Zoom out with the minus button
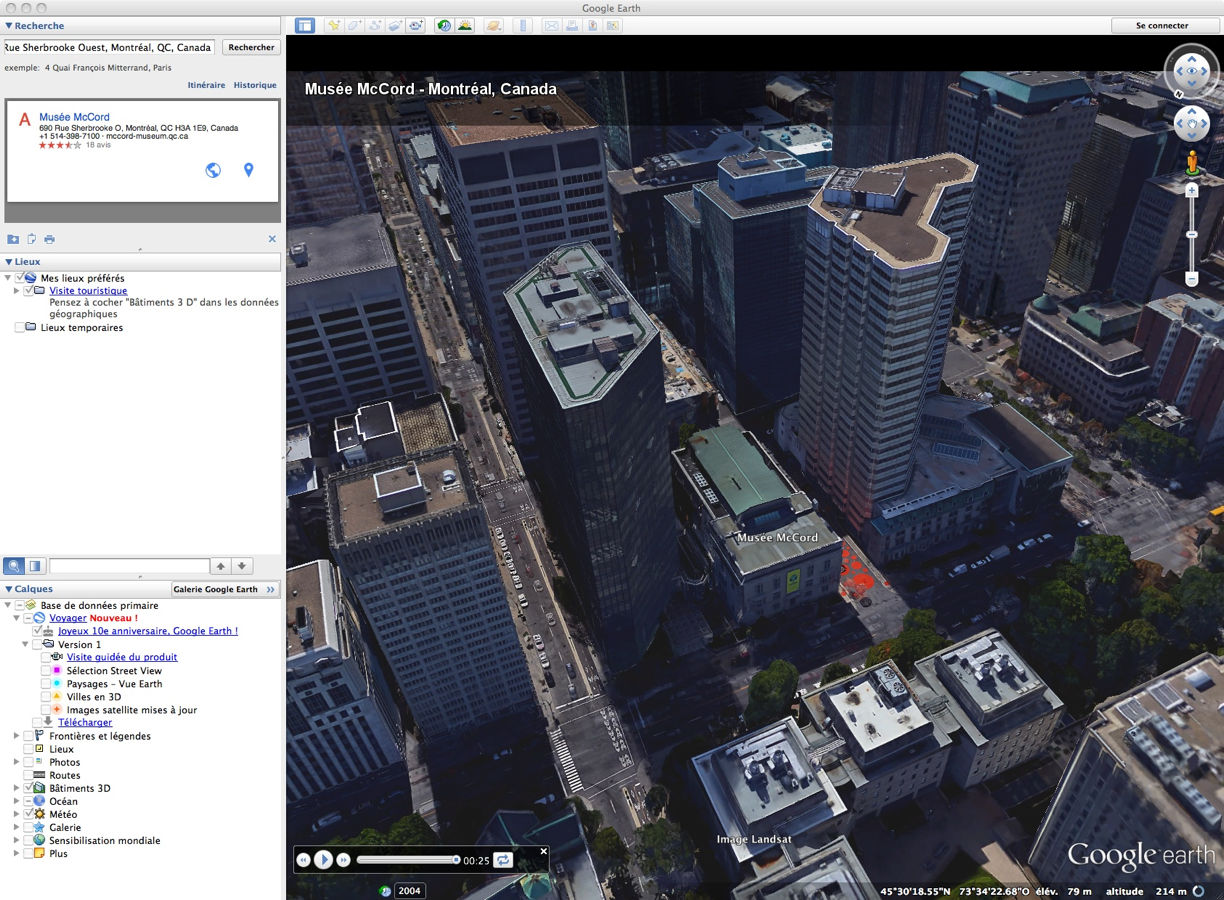 1191,278
